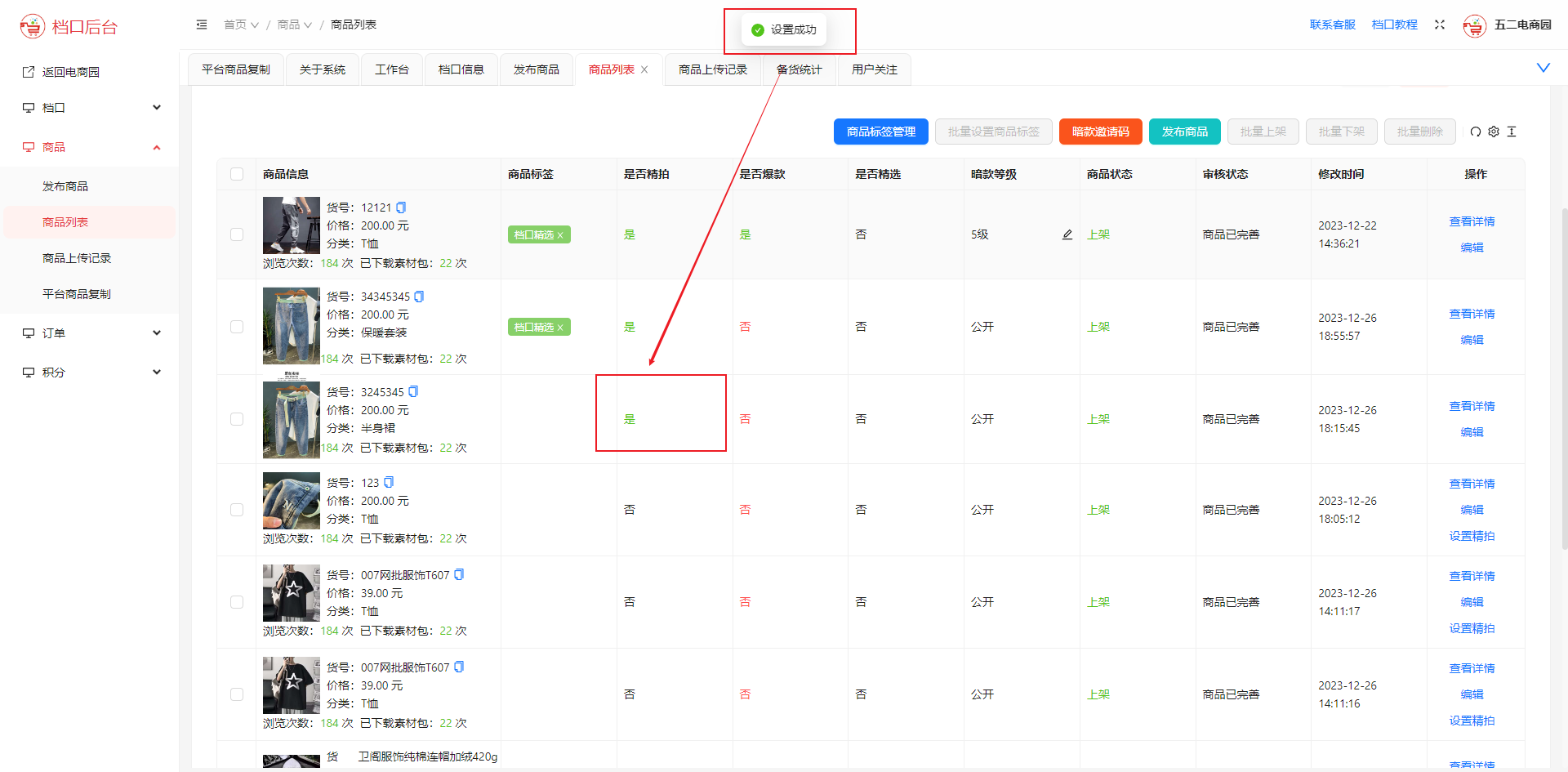1568x772 pixels.
Task: Copy item number 3245345 via copy icon
Action: coord(413,392)
